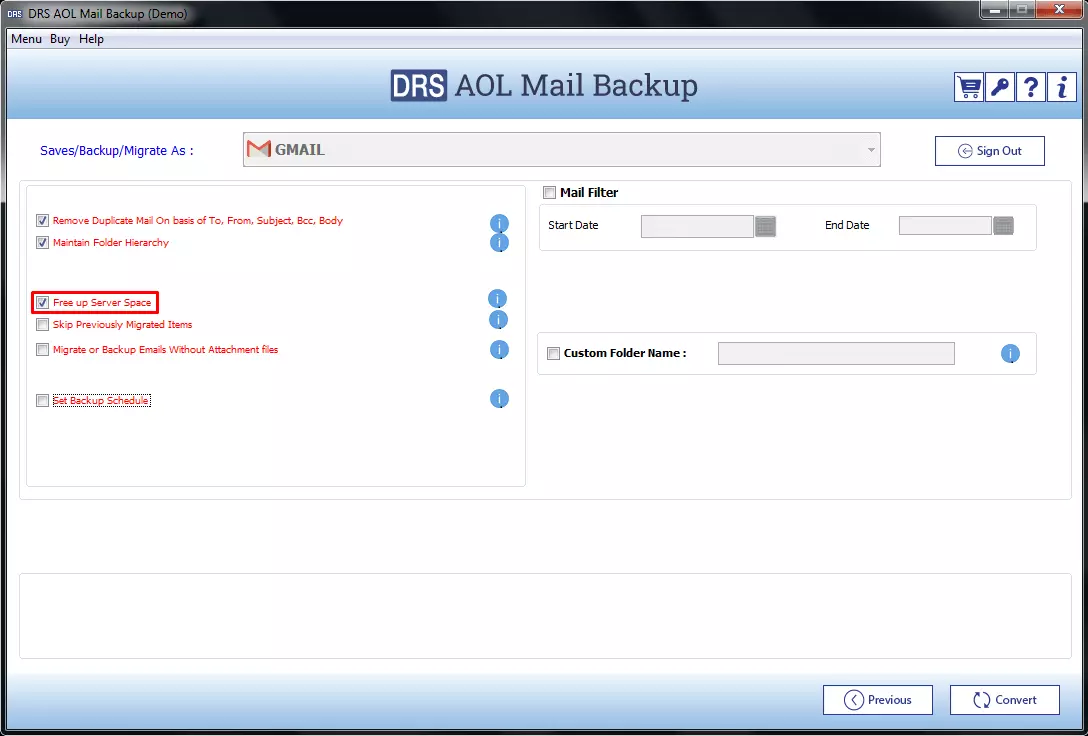Enable the Custom Folder Name checkbox
Viewport: 1088px width, 736px height.
(x=554, y=354)
